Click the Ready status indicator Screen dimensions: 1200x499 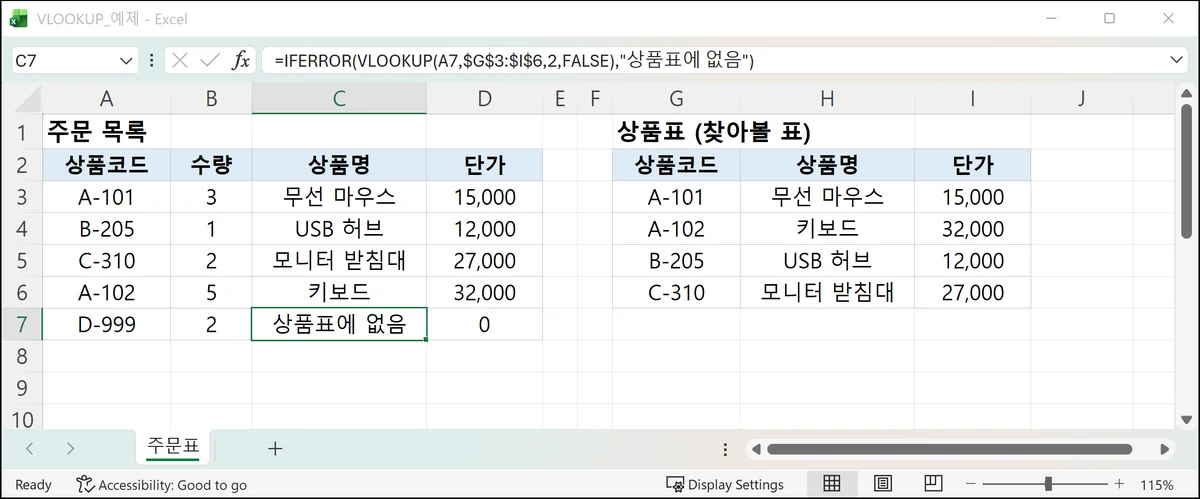[33, 485]
